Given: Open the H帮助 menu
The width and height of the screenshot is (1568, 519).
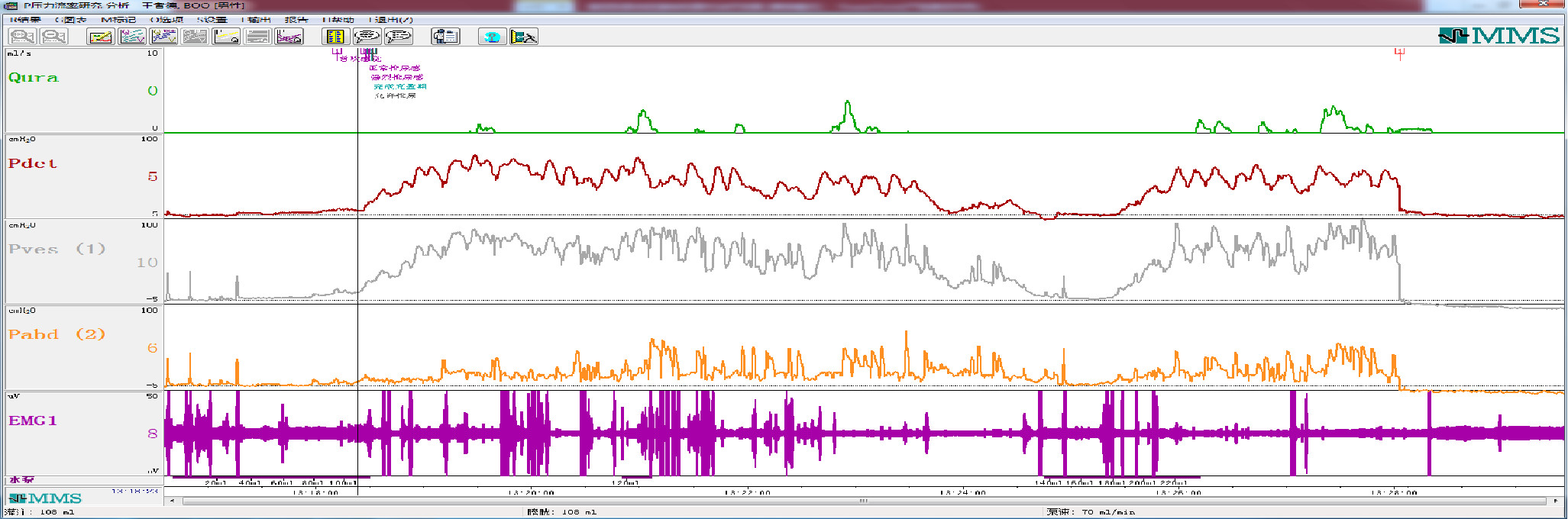Looking at the screenshot, I should pyautogui.click(x=338, y=20).
